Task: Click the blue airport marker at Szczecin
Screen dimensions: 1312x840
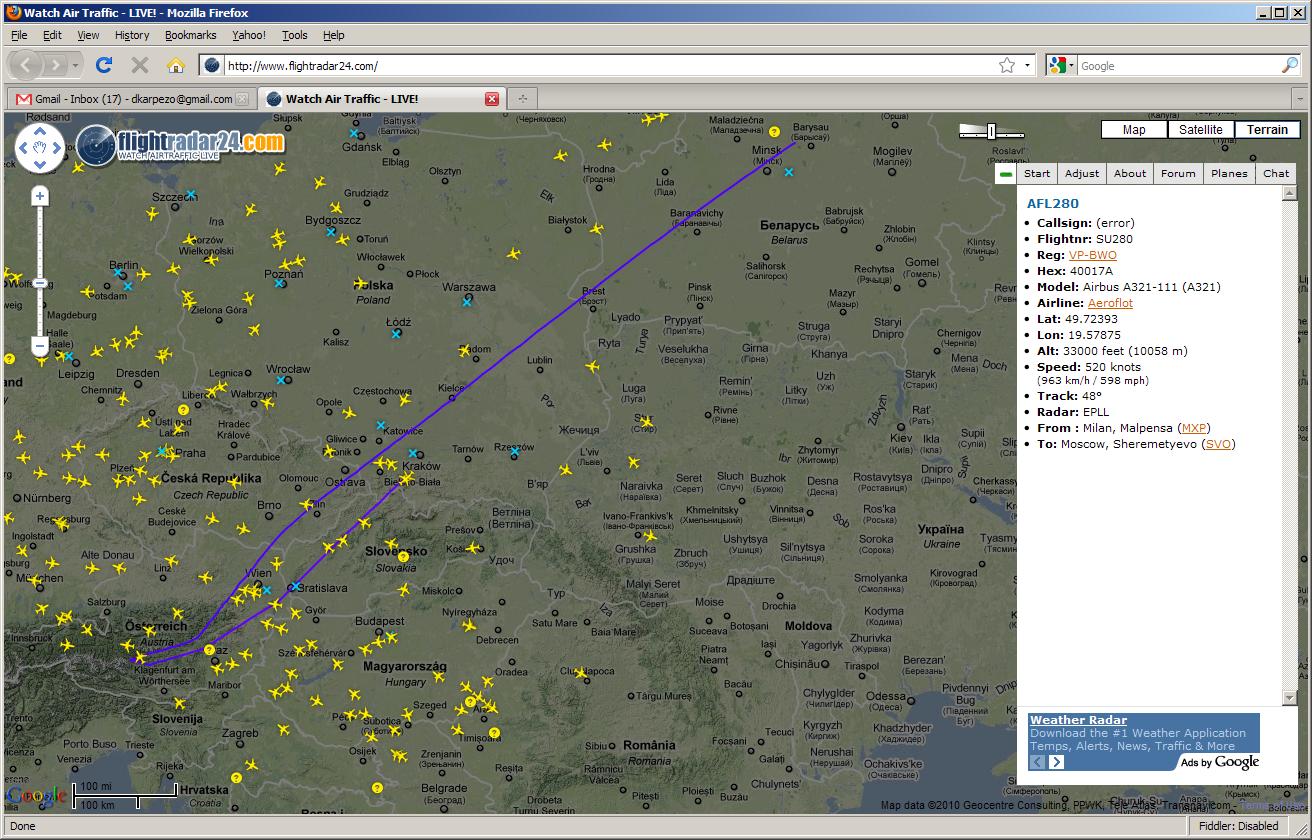Action: pos(190,194)
